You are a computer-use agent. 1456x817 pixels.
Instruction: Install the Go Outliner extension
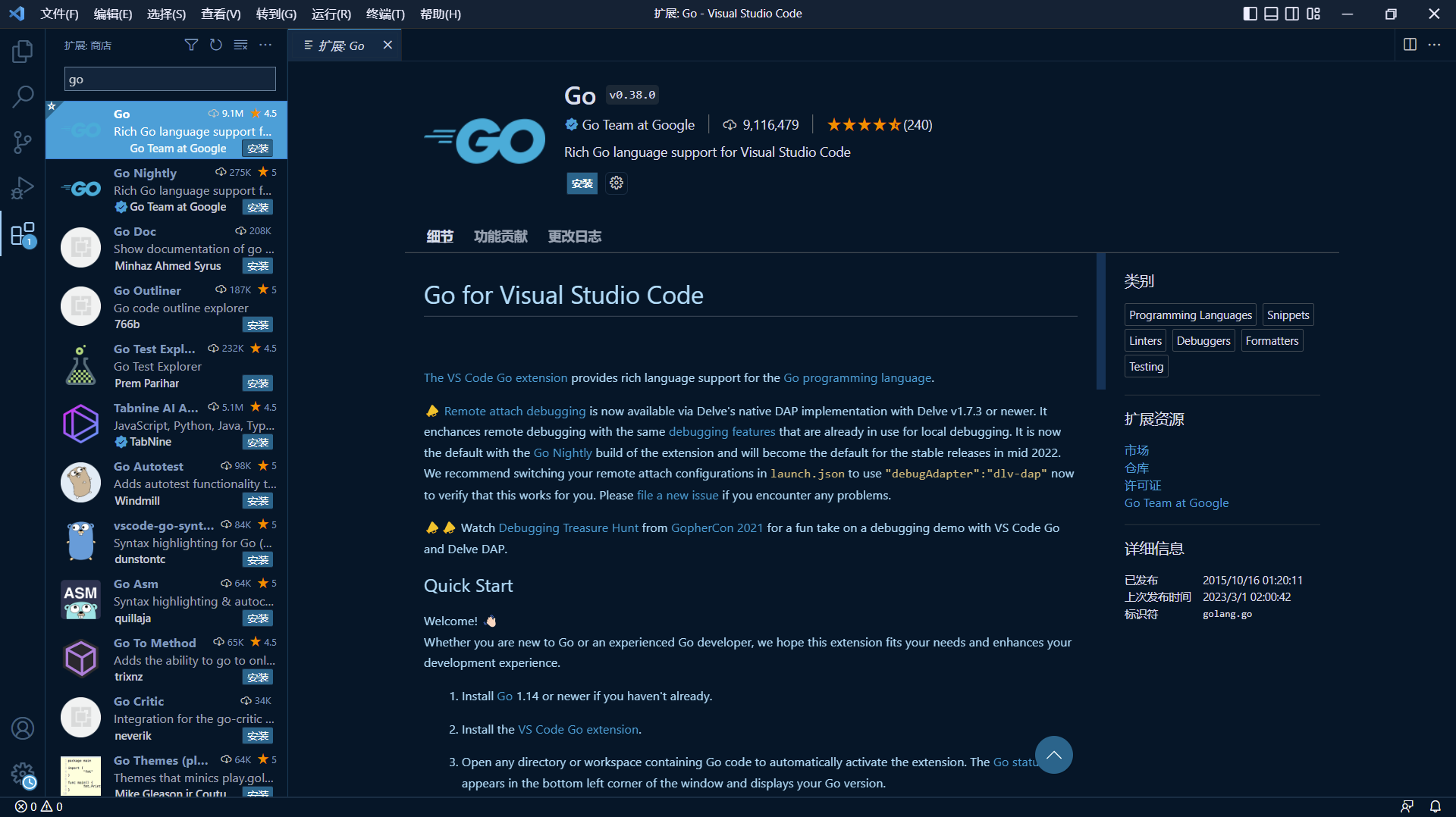pos(258,325)
